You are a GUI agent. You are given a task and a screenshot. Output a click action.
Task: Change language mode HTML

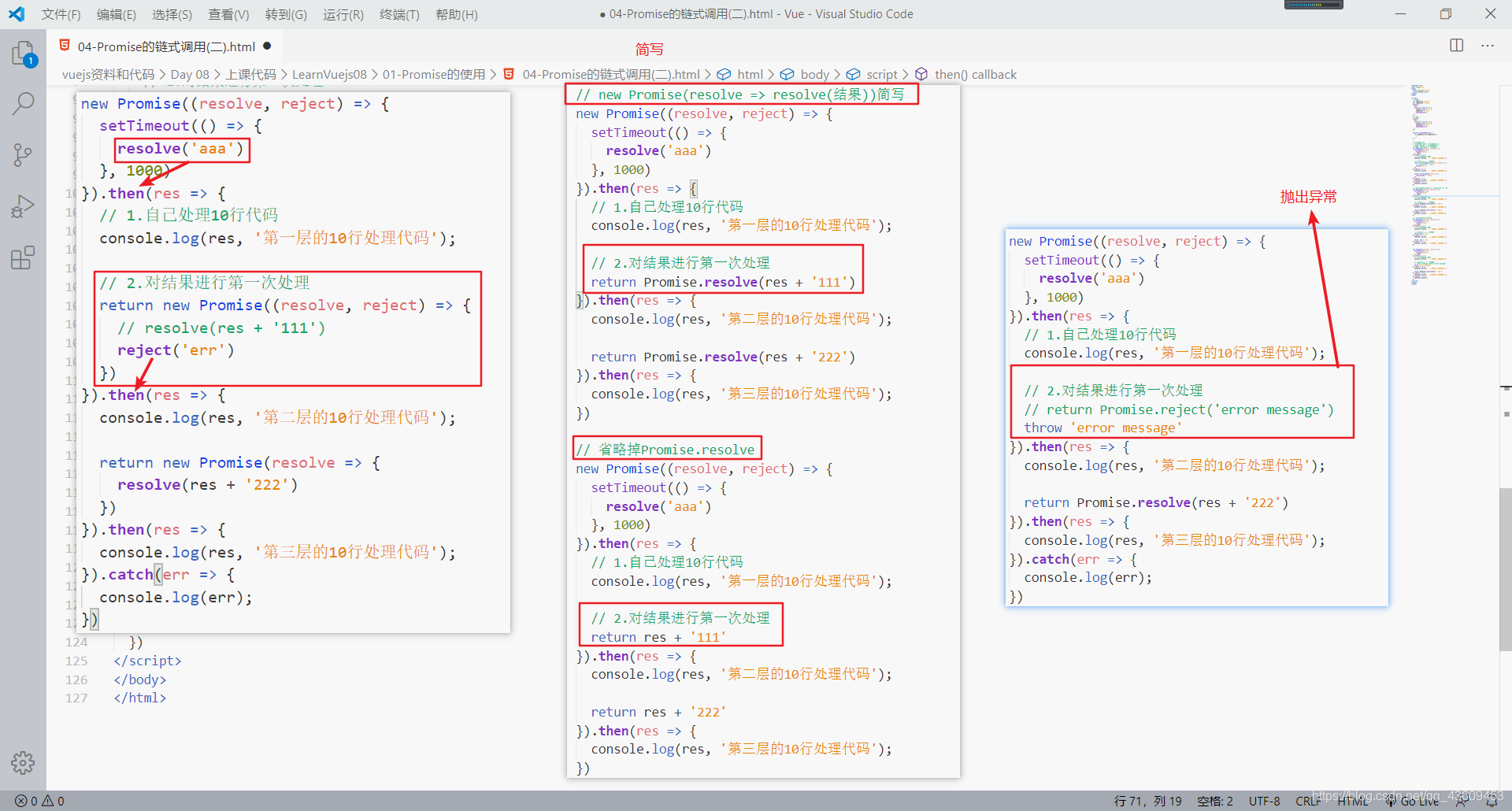click(1353, 801)
